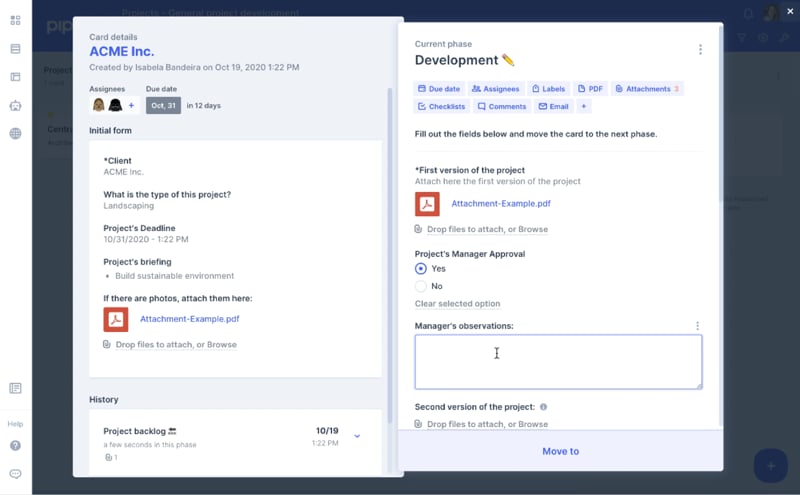Image resolution: width=800 pixels, height=495 pixels.
Task: Click Clear selected option link
Action: click(457, 304)
